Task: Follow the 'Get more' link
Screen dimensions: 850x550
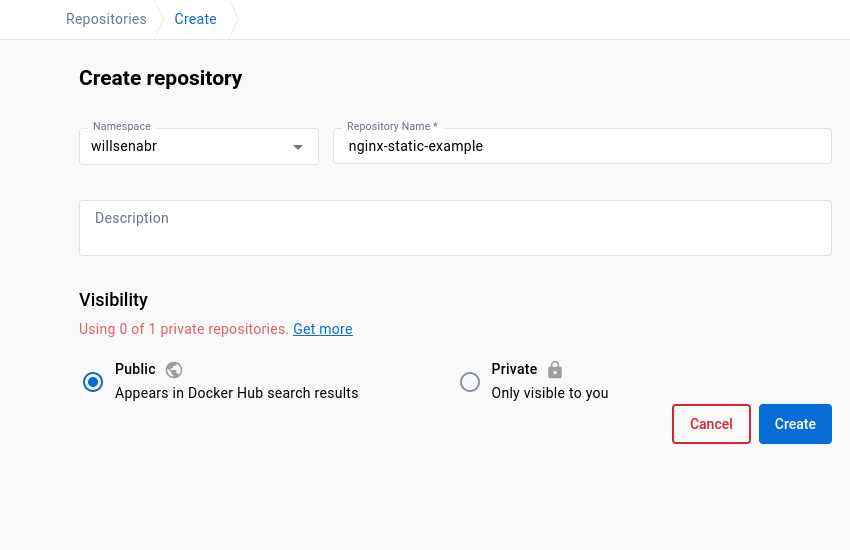Action: [322, 329]
